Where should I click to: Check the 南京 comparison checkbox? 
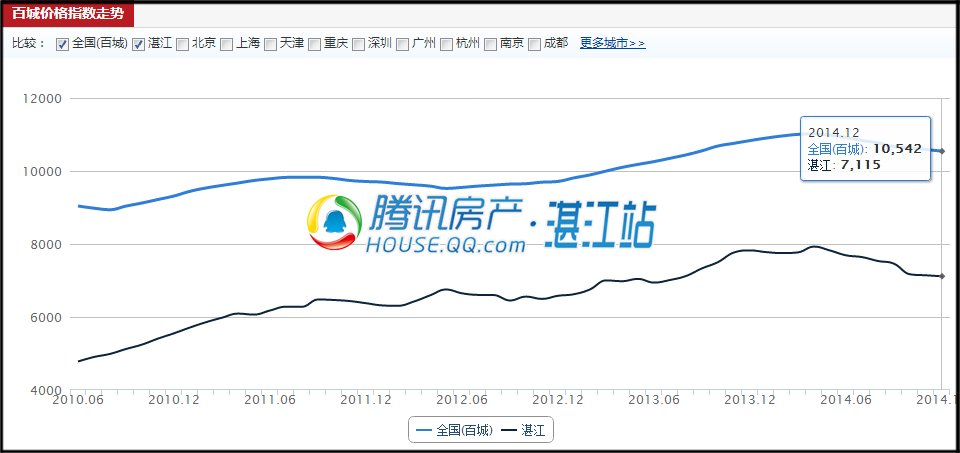coord(491,44)
